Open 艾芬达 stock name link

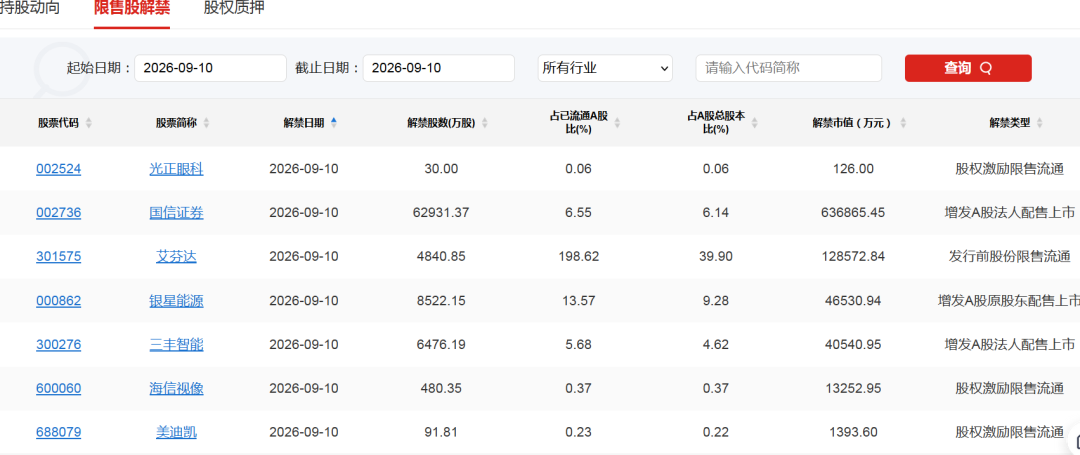pos(176,257)
